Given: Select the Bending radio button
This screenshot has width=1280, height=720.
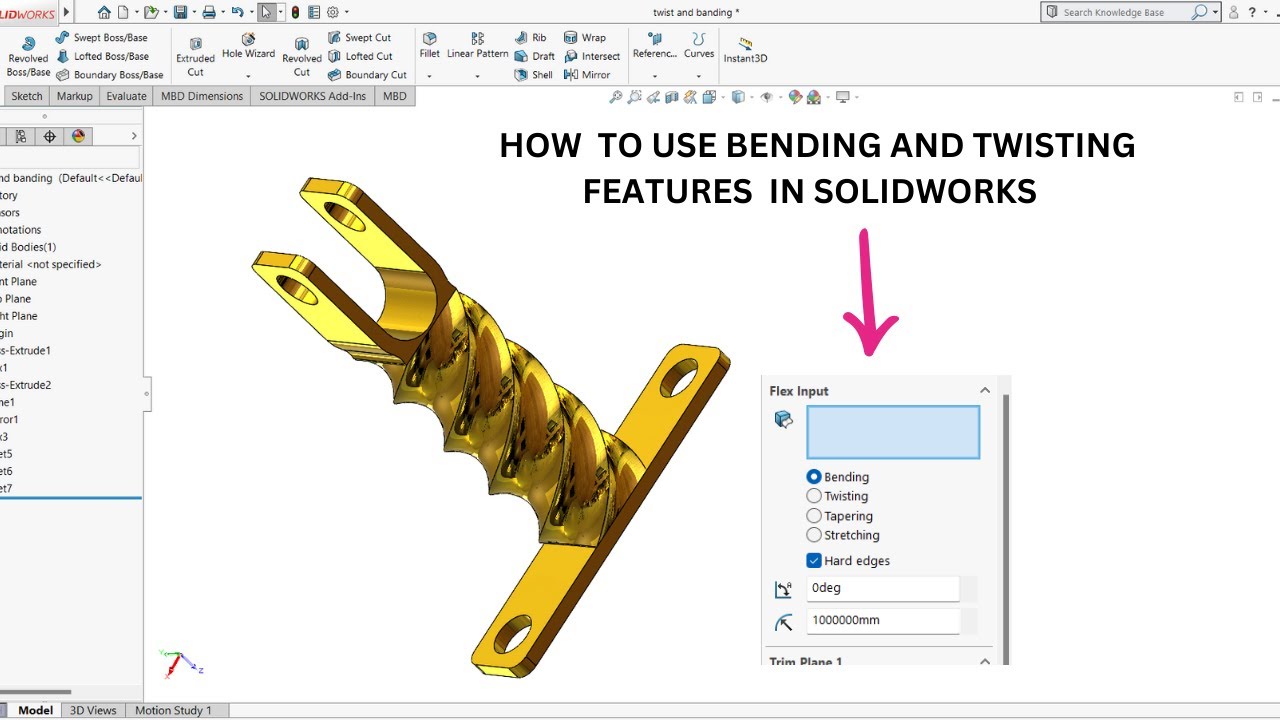Looking at the screenshot, I should tap(814, 477).
